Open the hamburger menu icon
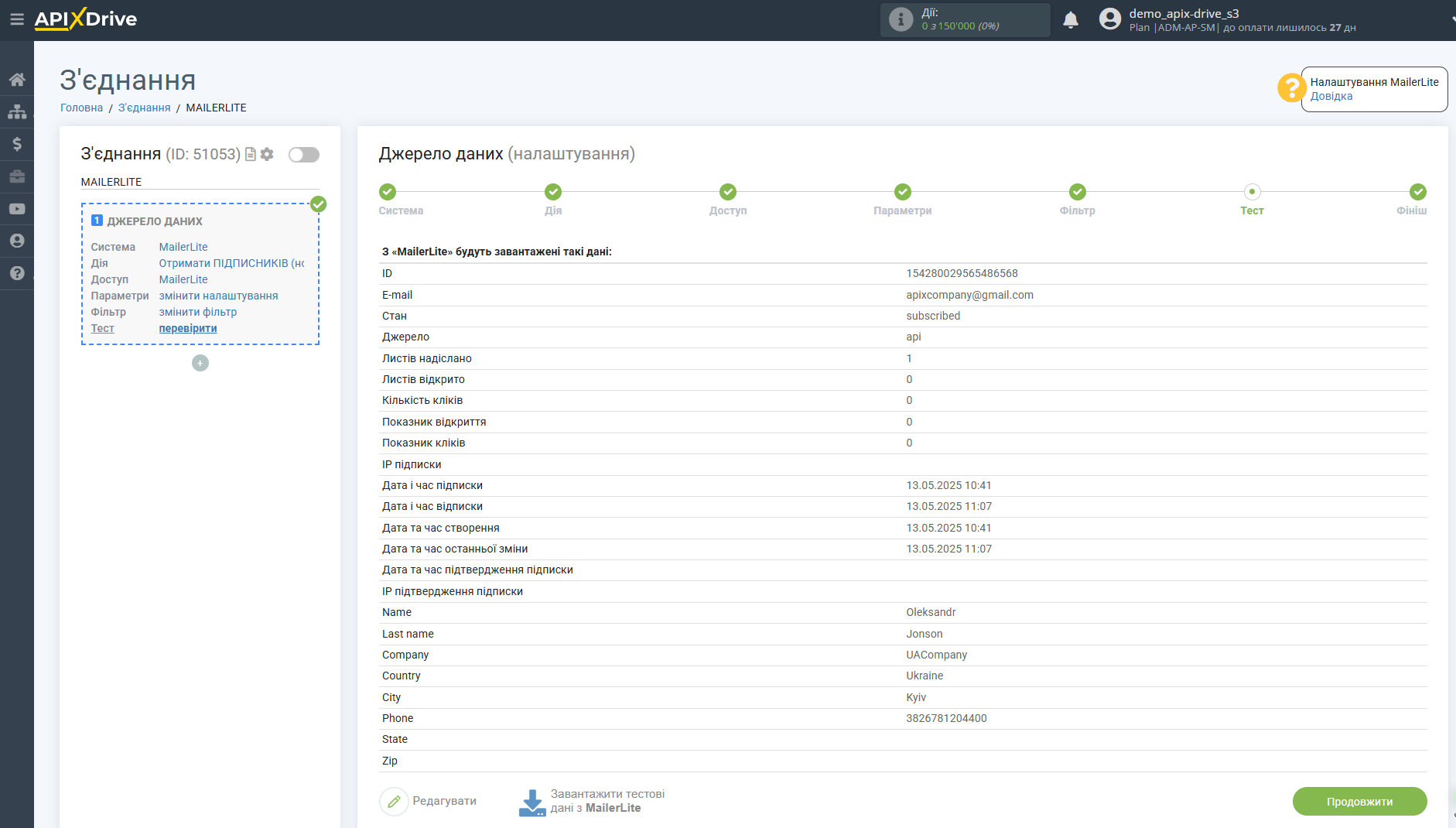 [16, 19]
